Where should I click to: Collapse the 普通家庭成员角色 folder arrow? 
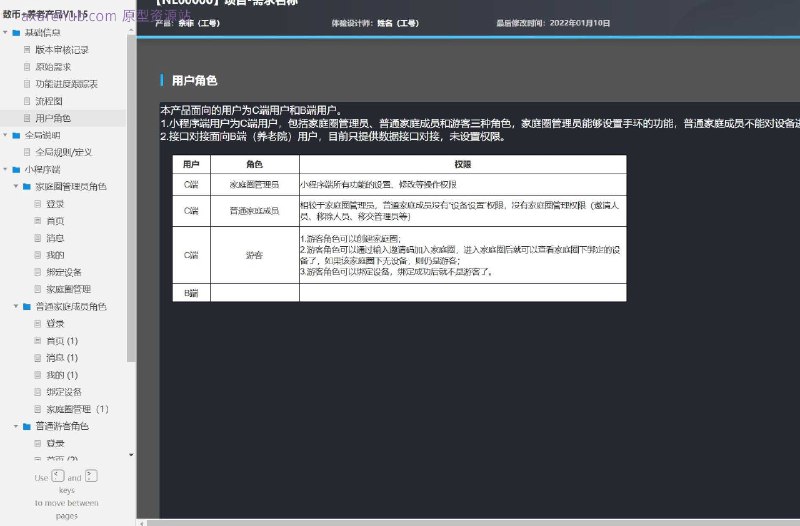click(16, 307)
